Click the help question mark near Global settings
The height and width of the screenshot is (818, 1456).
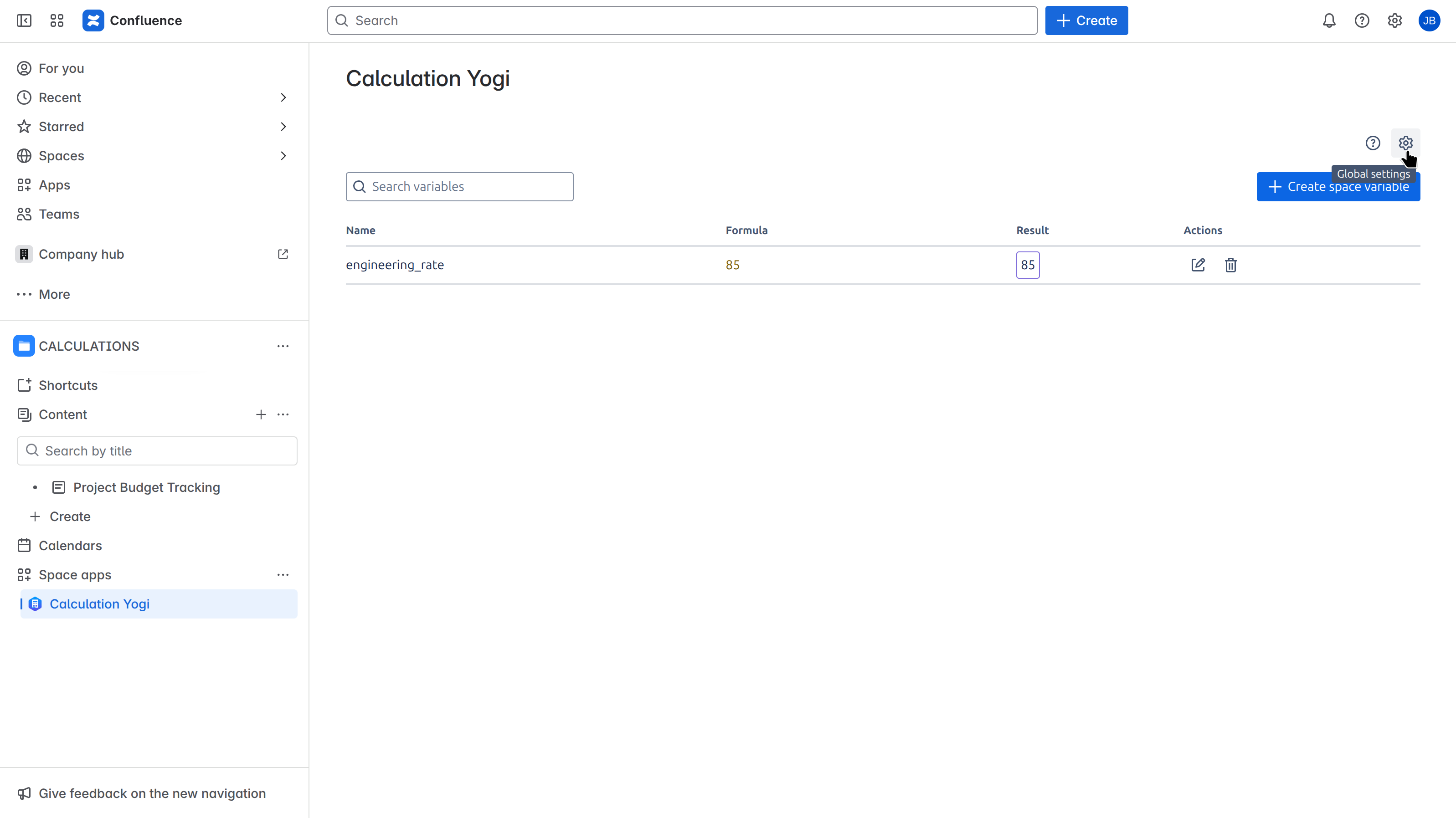(x=1373, y=143)
